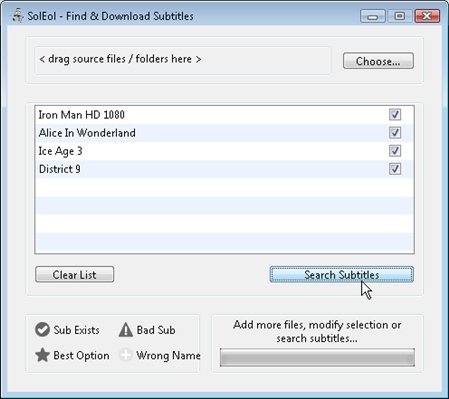This screenshot has height=399, width=449.
Task: Click the SolEol app icon in title bar
Action: 17,15
